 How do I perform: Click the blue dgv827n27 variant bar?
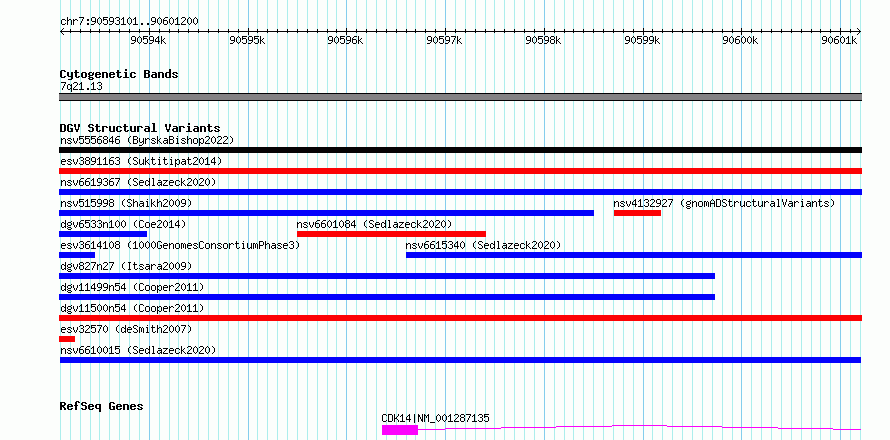387,276
